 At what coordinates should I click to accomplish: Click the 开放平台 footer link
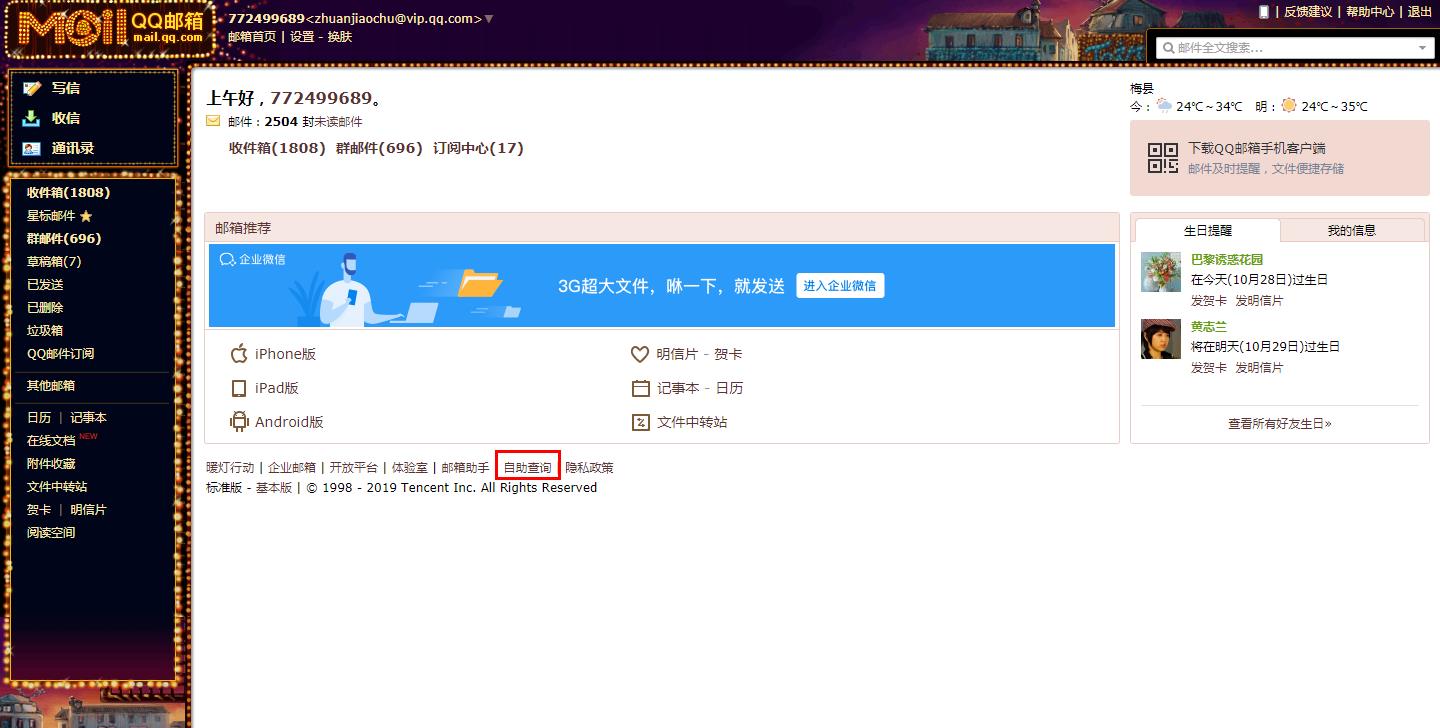click(x=354, y=467)
